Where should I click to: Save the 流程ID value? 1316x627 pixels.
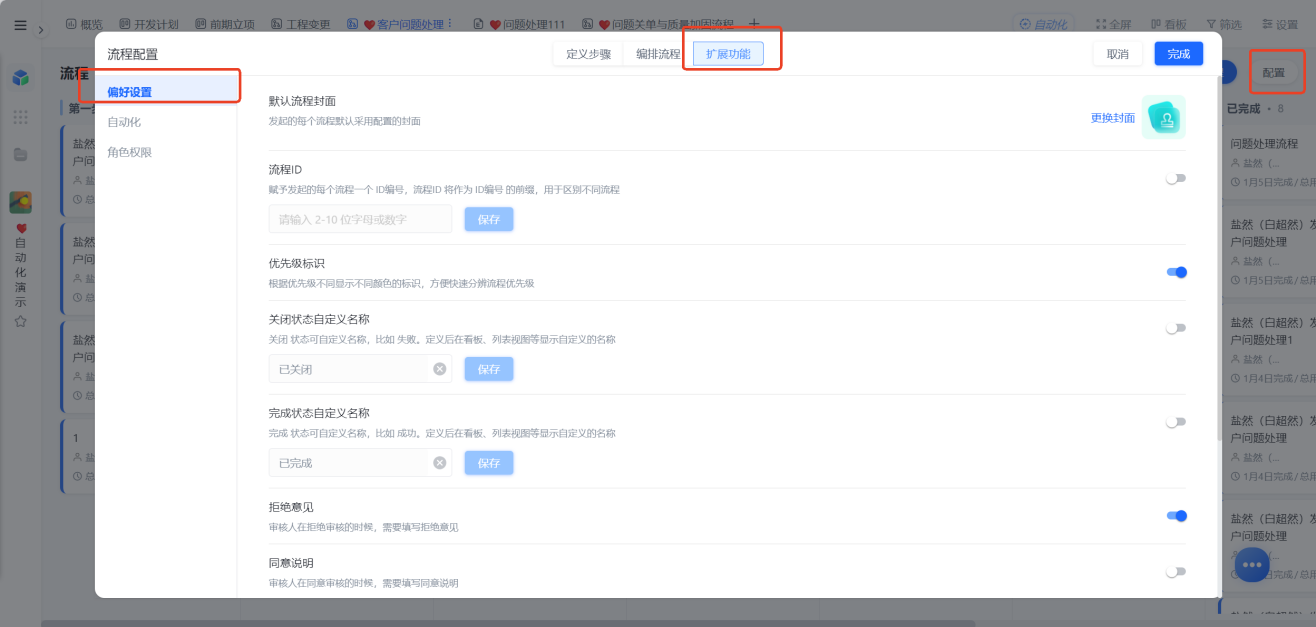[x=489, y=219]
